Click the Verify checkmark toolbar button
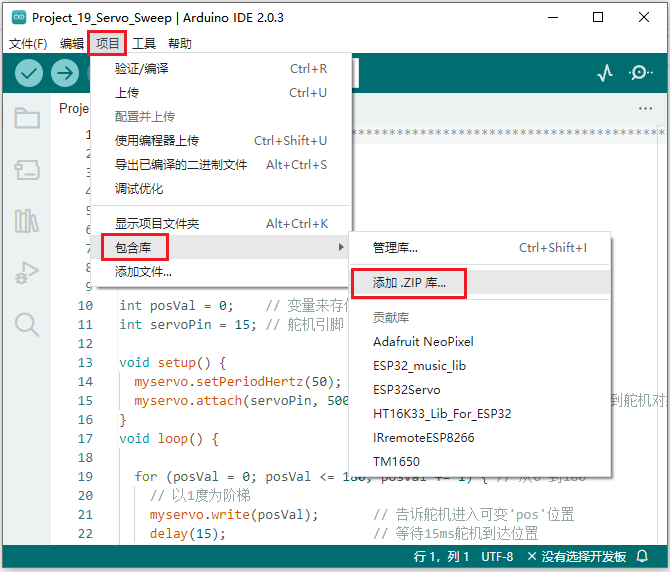Screen dimensions: 670x572 [29, 73]
